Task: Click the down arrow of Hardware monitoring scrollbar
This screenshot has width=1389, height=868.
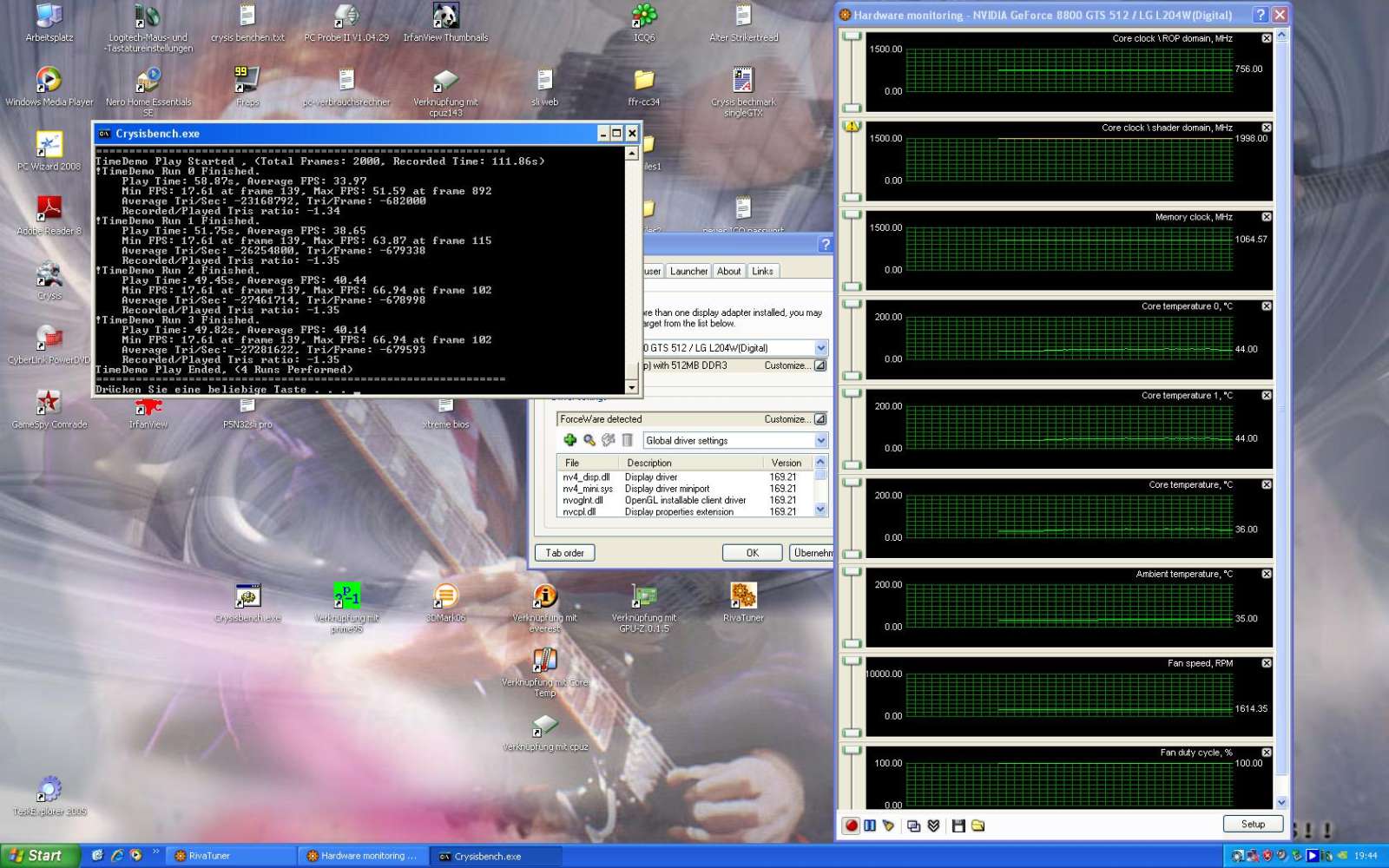Action: (x=1281, y=803)
